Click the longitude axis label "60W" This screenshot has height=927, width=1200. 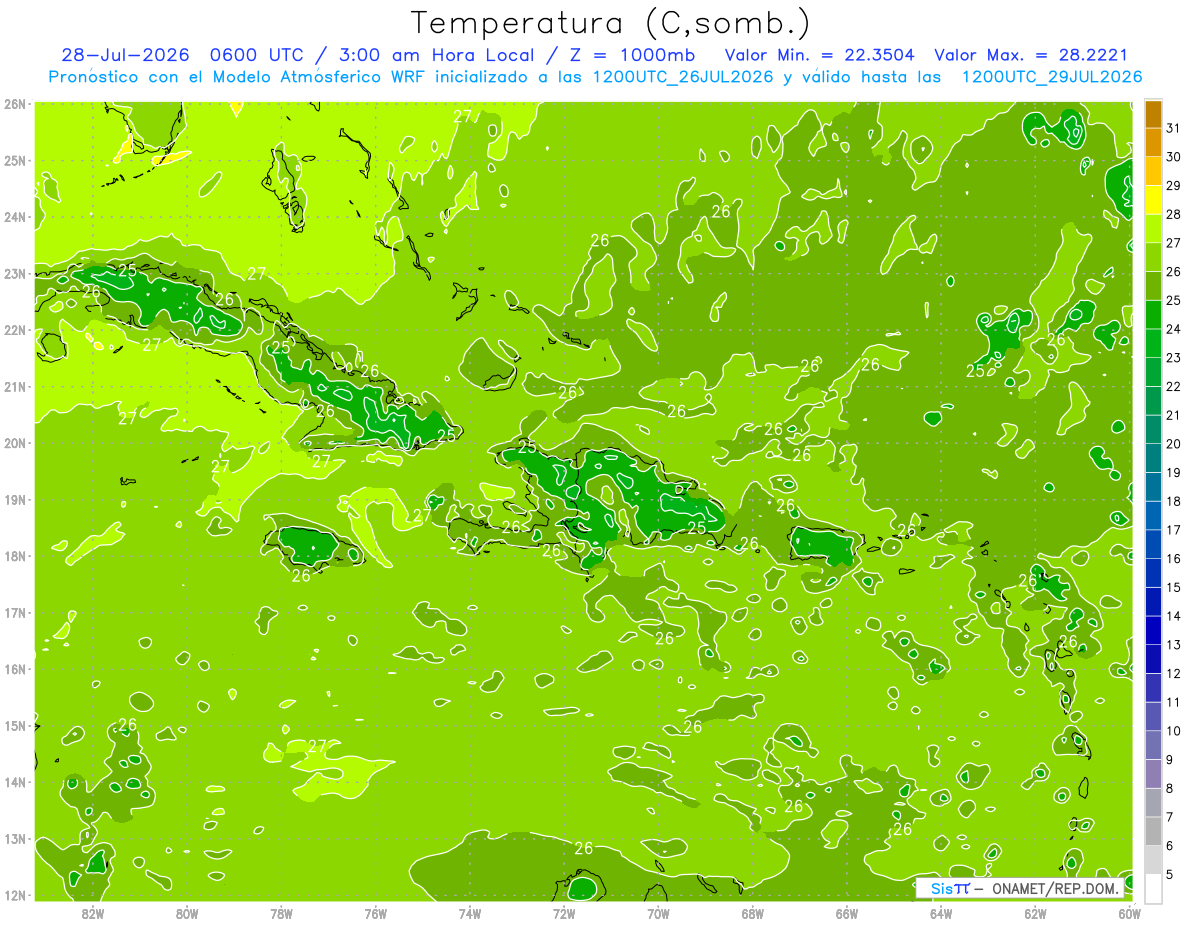pyautogui.click(x=1129, y=913)
